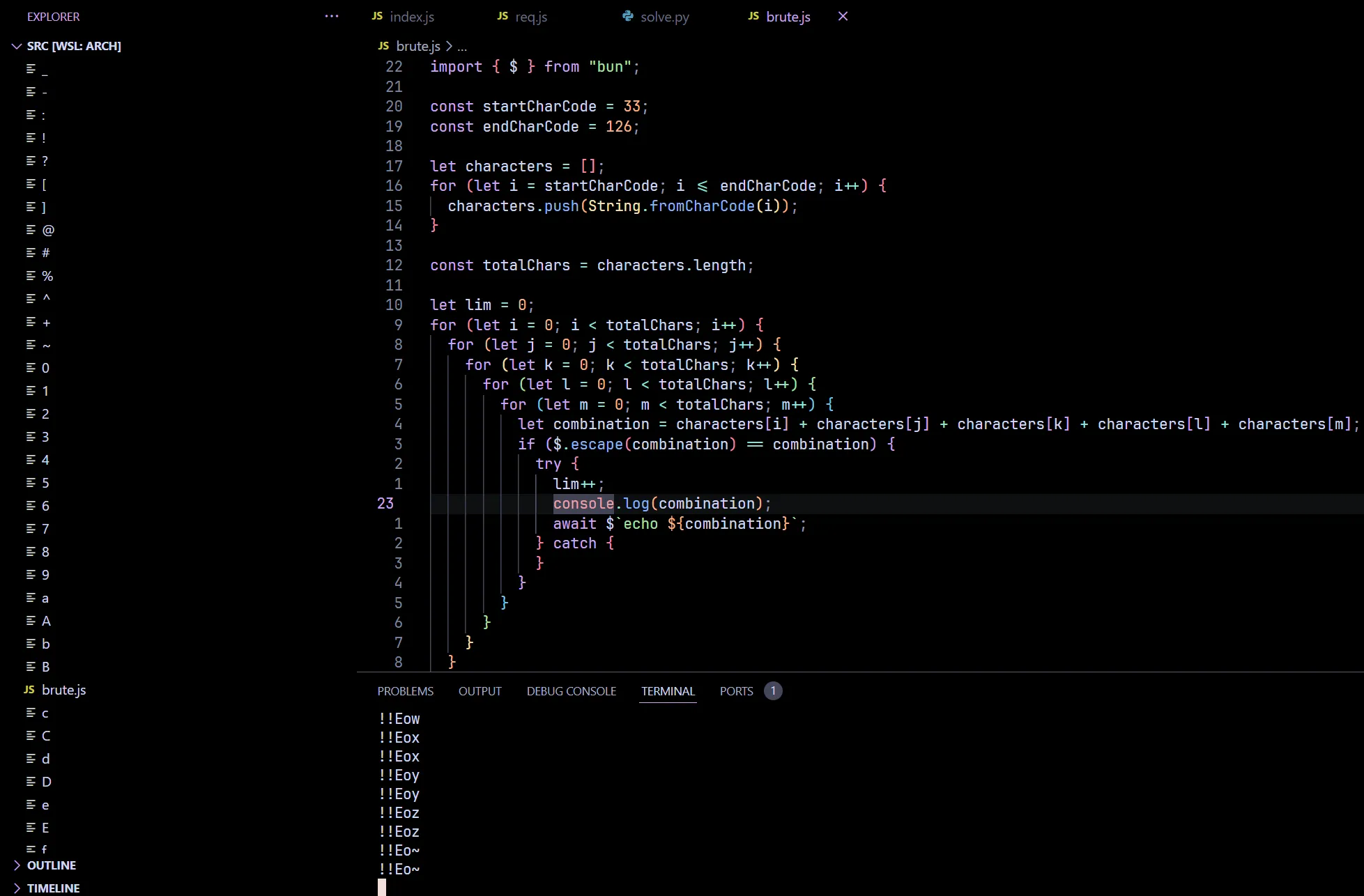The image size is (1364, 896).
Task: Open the PROBLEMS panel tab
Action: 405,691
